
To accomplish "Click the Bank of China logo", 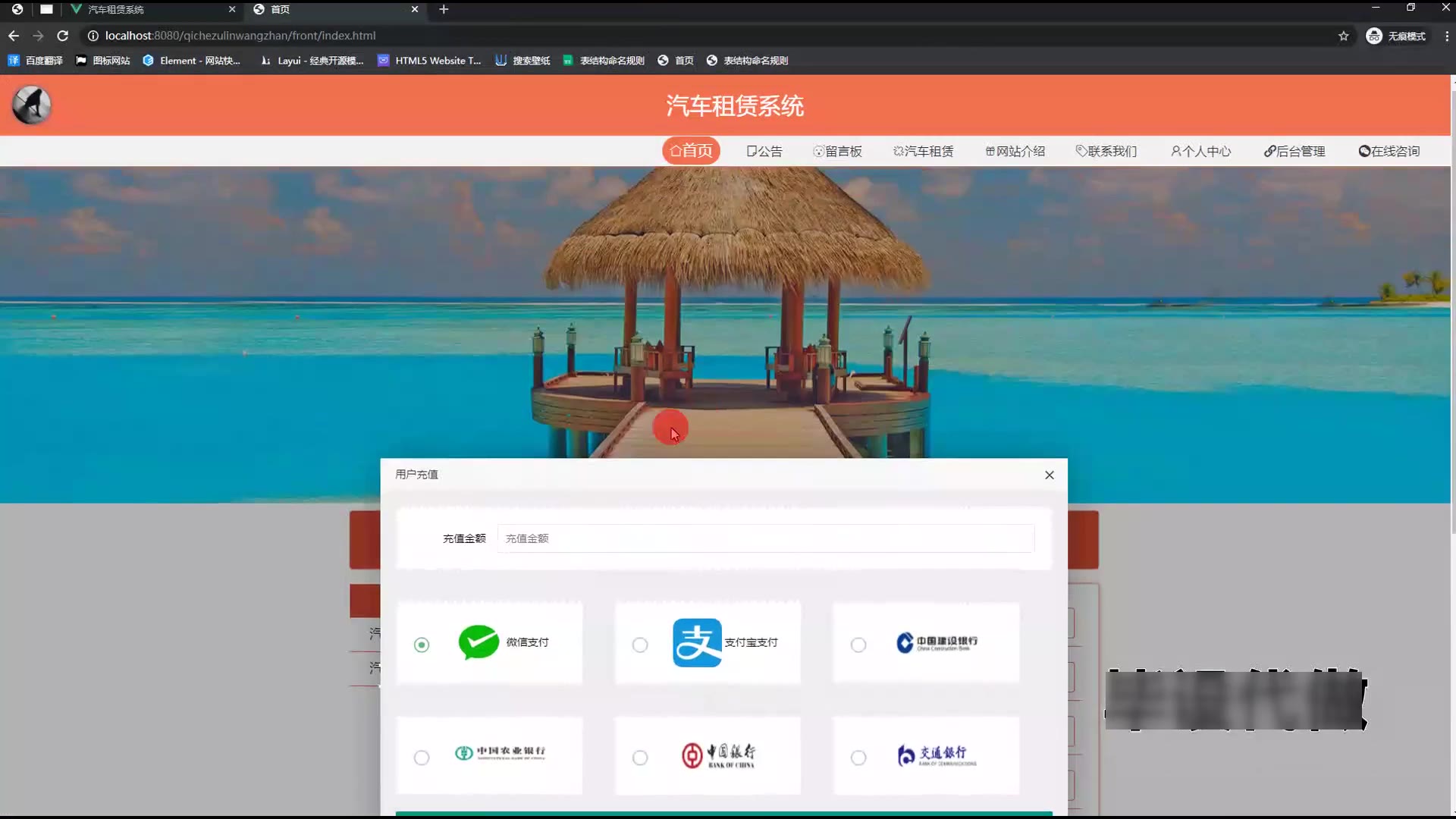I will 717,755.
